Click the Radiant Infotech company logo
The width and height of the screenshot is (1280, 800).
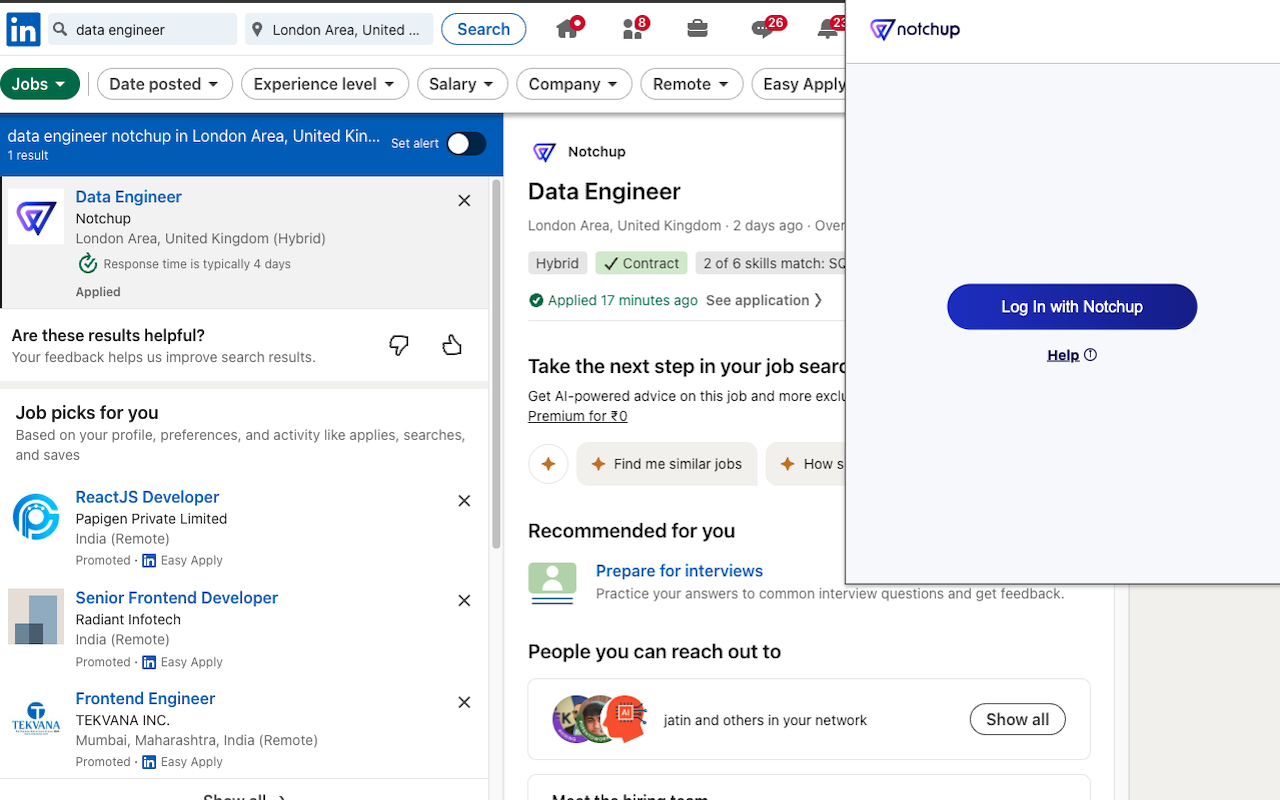click(x=36, y=617)
